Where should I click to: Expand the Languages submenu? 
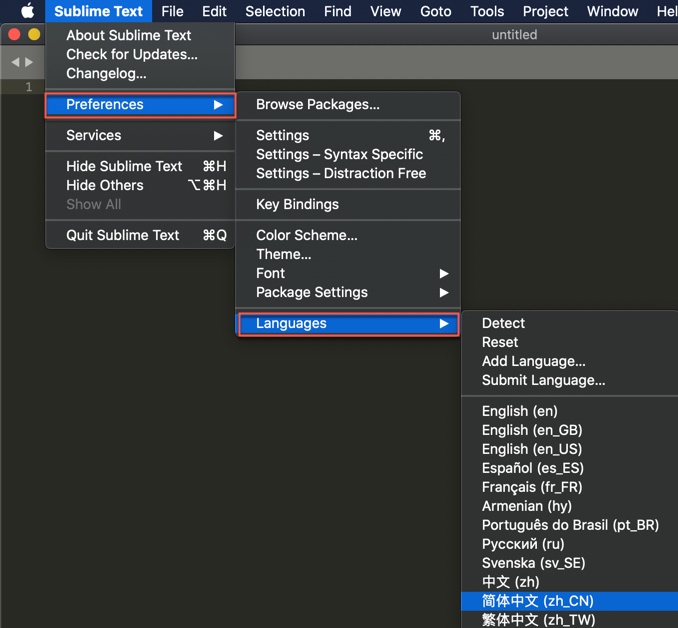[348, 324]
